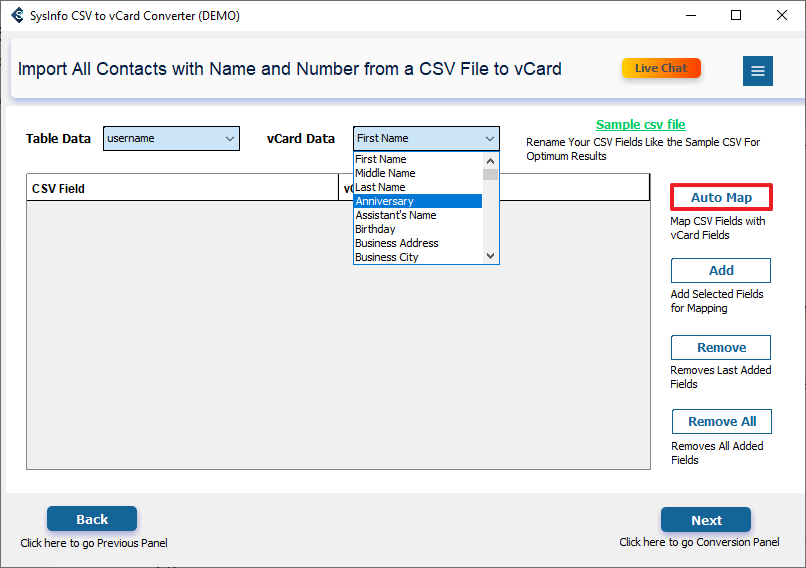Open the hamburger menu icon
The image size is (806, 568).
[757, 71]
